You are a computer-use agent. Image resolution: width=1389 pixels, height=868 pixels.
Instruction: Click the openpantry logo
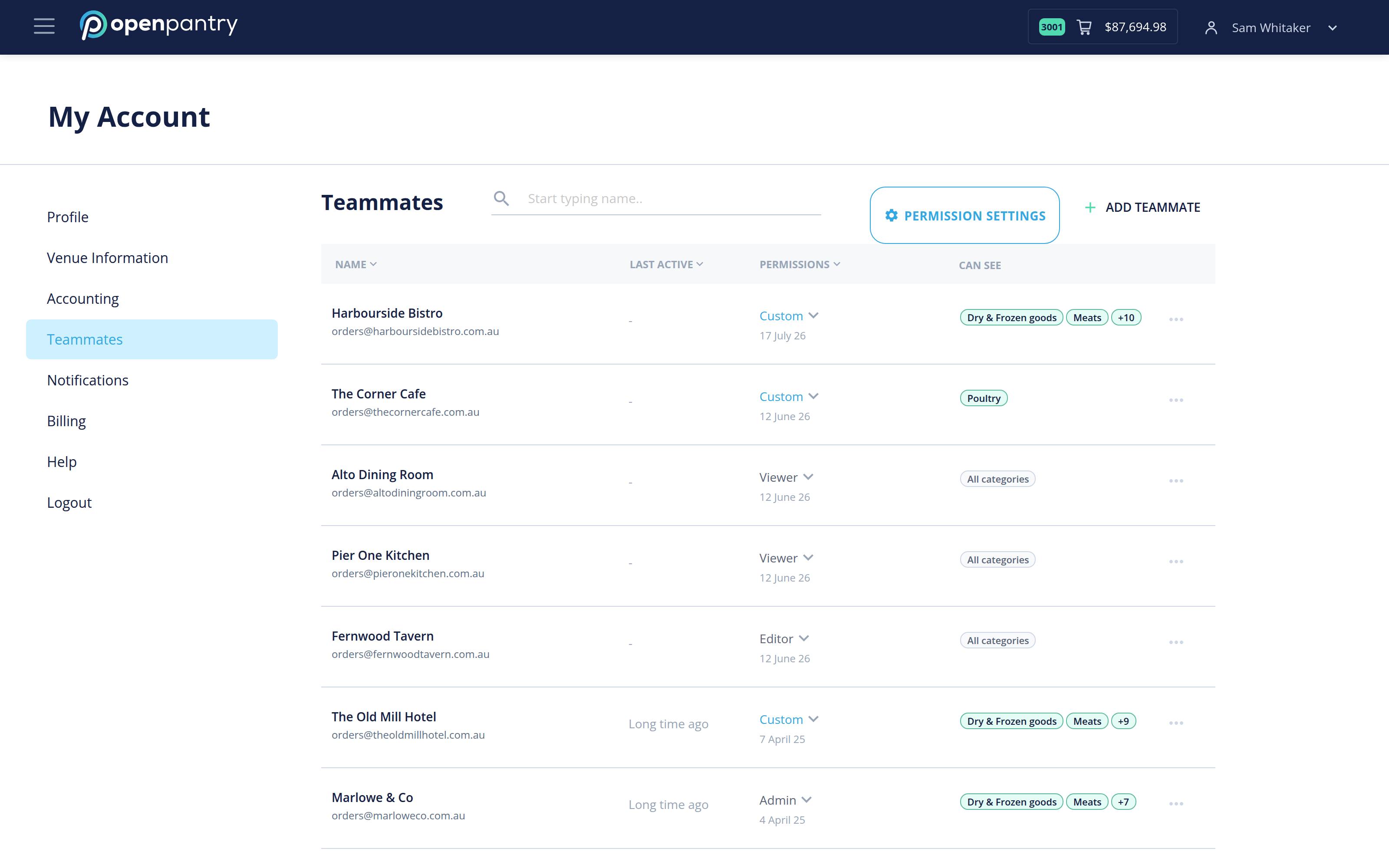[158, 25]
